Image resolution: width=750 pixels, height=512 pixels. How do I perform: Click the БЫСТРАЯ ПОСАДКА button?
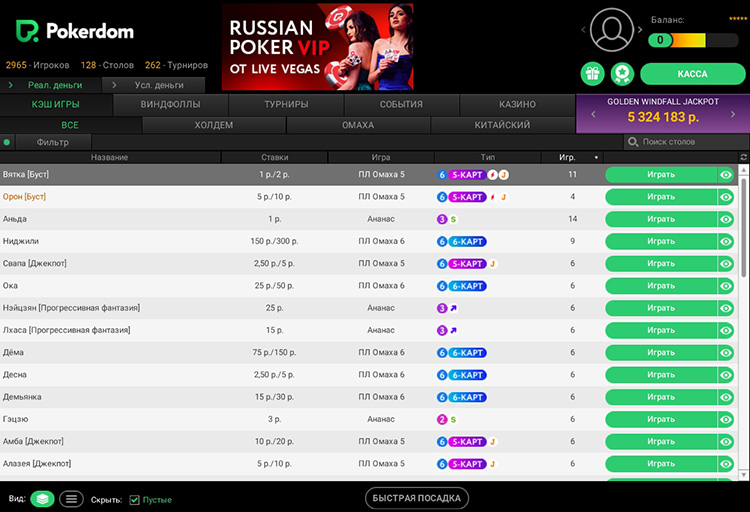(417, 499)
